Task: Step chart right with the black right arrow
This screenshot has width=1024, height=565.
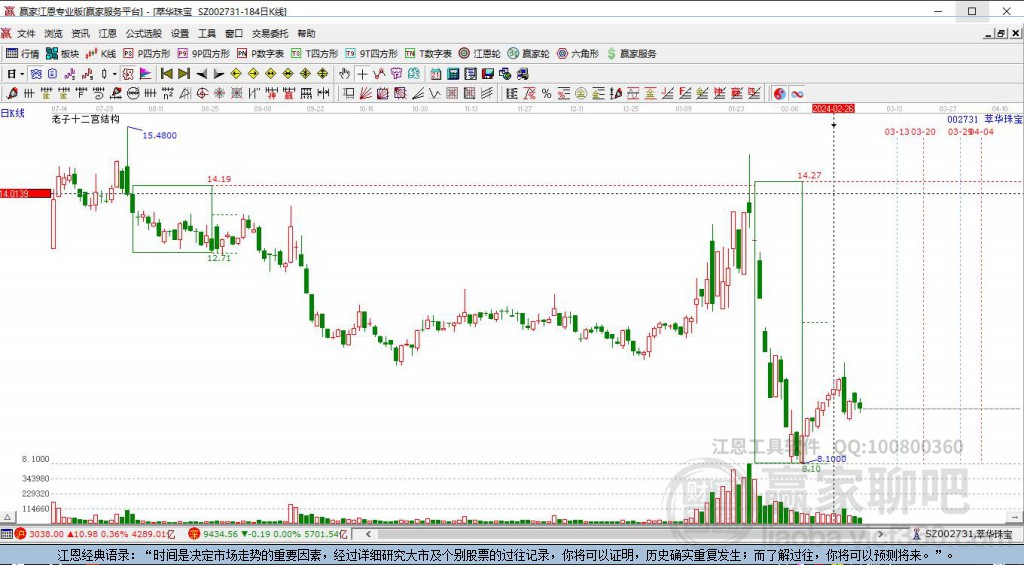Action: point(219,74)
